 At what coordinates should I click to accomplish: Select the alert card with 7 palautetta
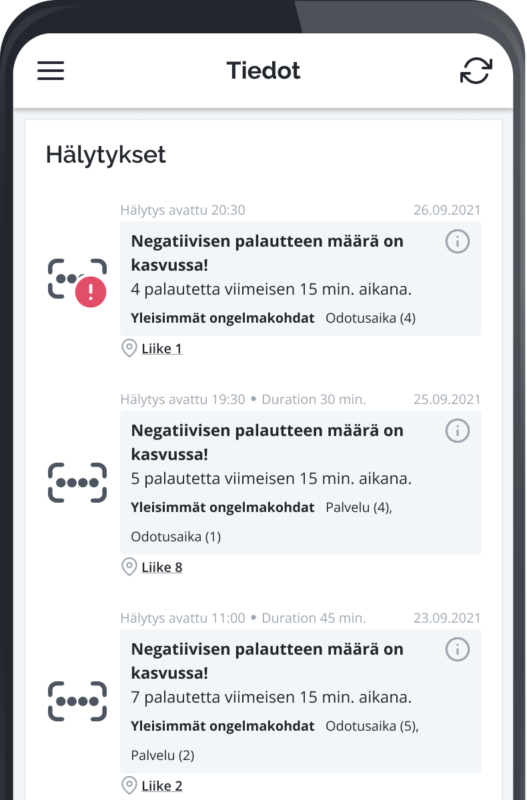pyautogui.click(x=300, y=701)
